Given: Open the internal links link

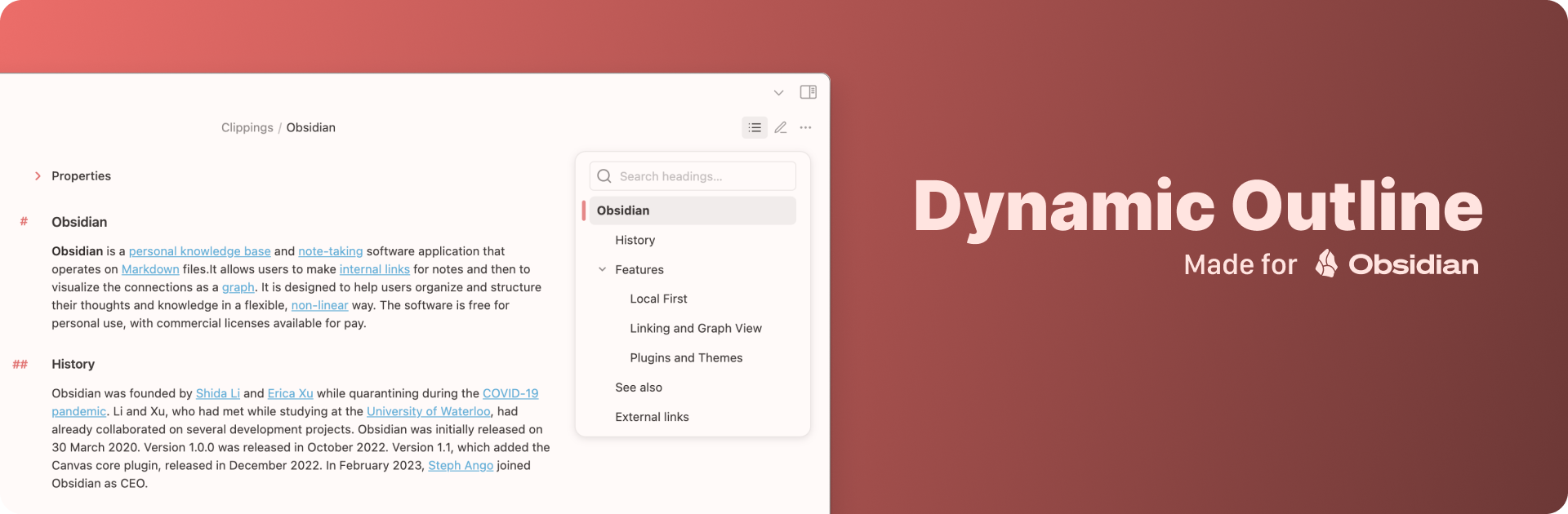Looking at the screenshot, I should point(375,269).
